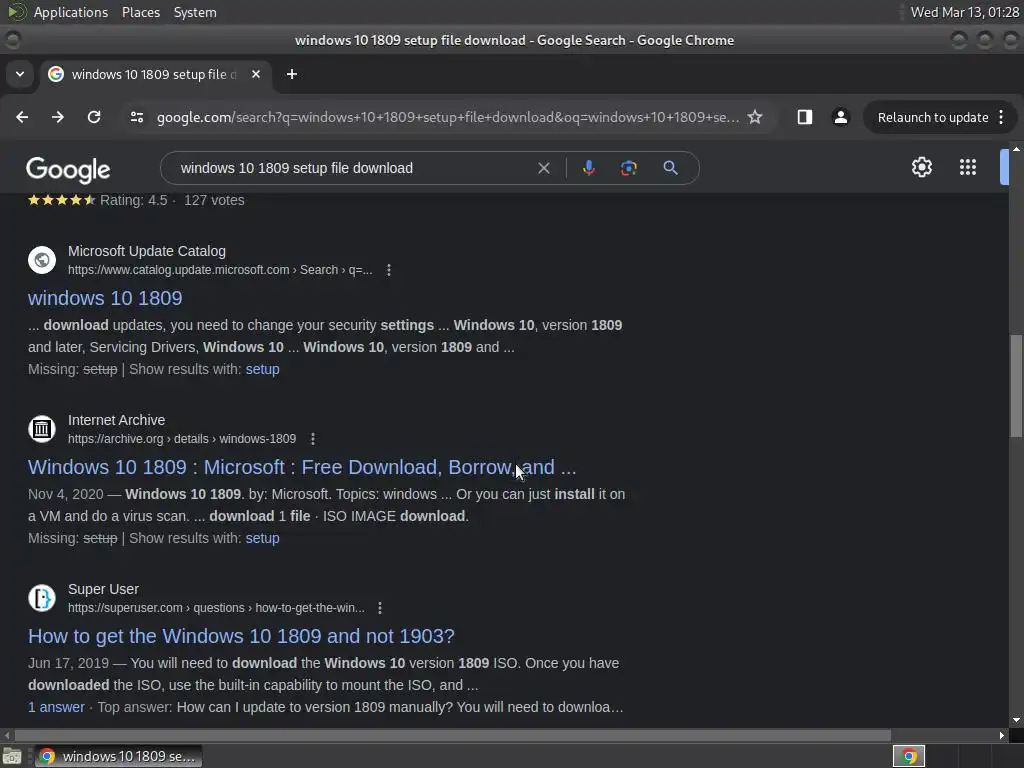1024x768 pixels.
Task: Open the '1 answer' link
Action: coord(56,707)
